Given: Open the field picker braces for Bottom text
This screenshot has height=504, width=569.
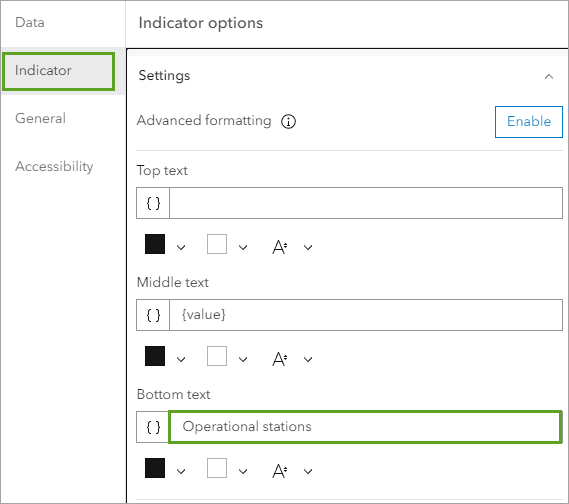Looking at the screenshot, I should pyautogui.click(x=153, y=427).
